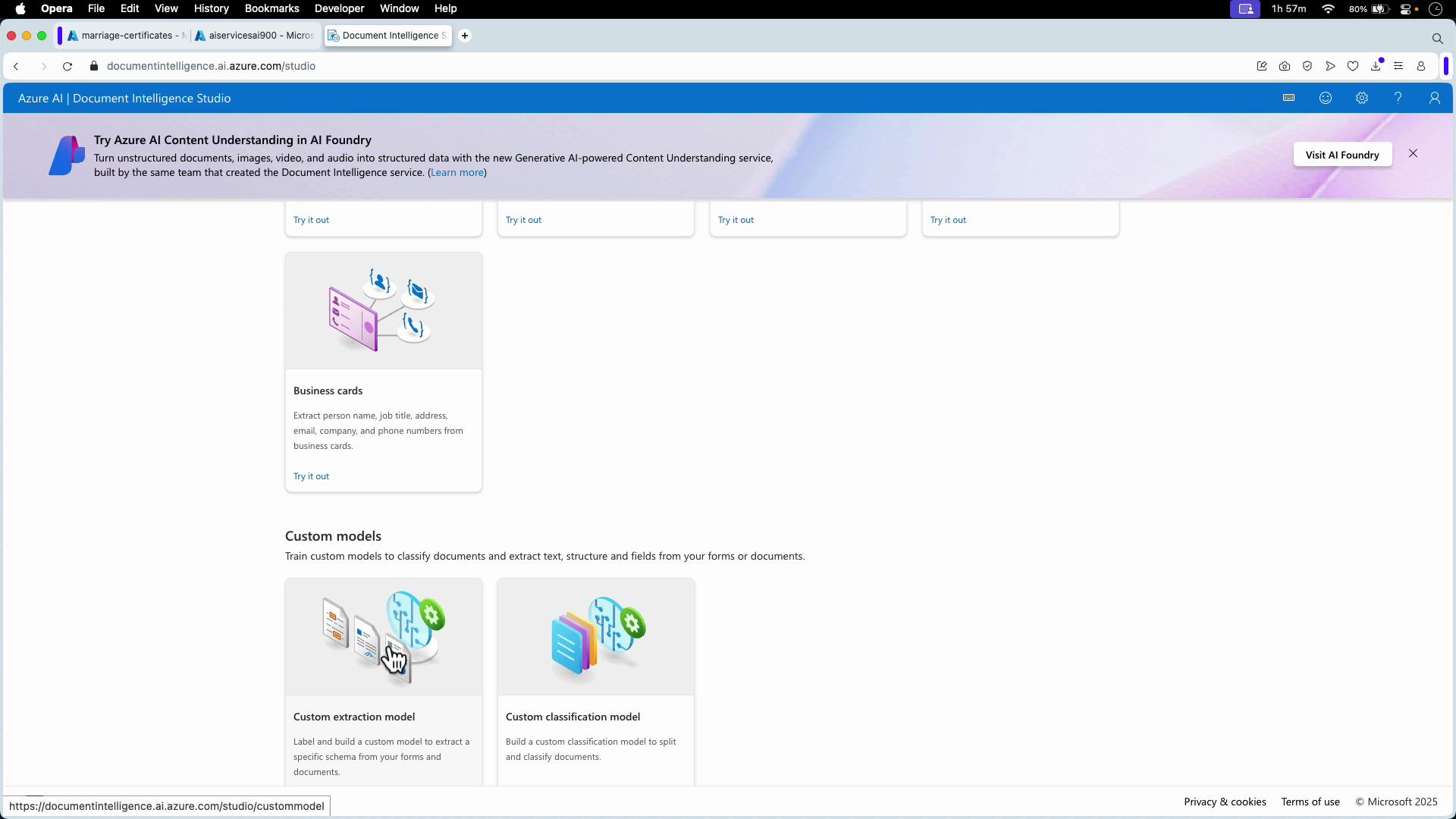Screen dimensions: 1456x819
Task: Open the browser downloads icon
Action: [1376, 66]
